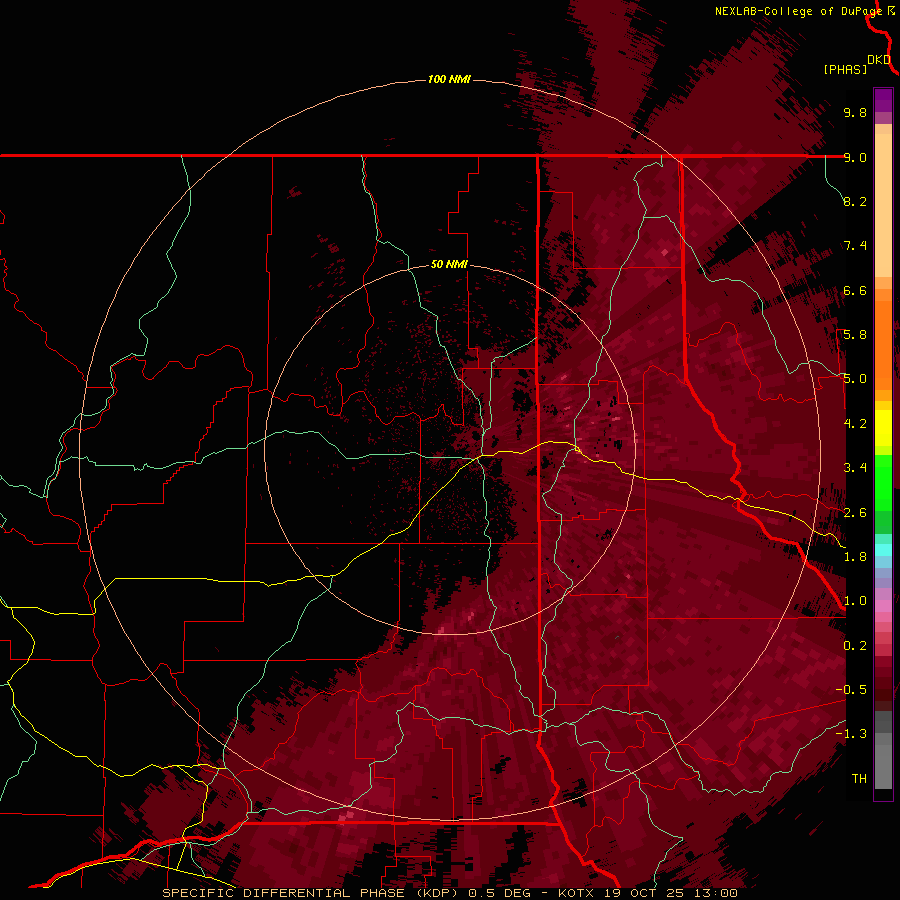Click the 8.2 scale value
This screenshot has width=900, height=900.
click(x=855, y=201)
